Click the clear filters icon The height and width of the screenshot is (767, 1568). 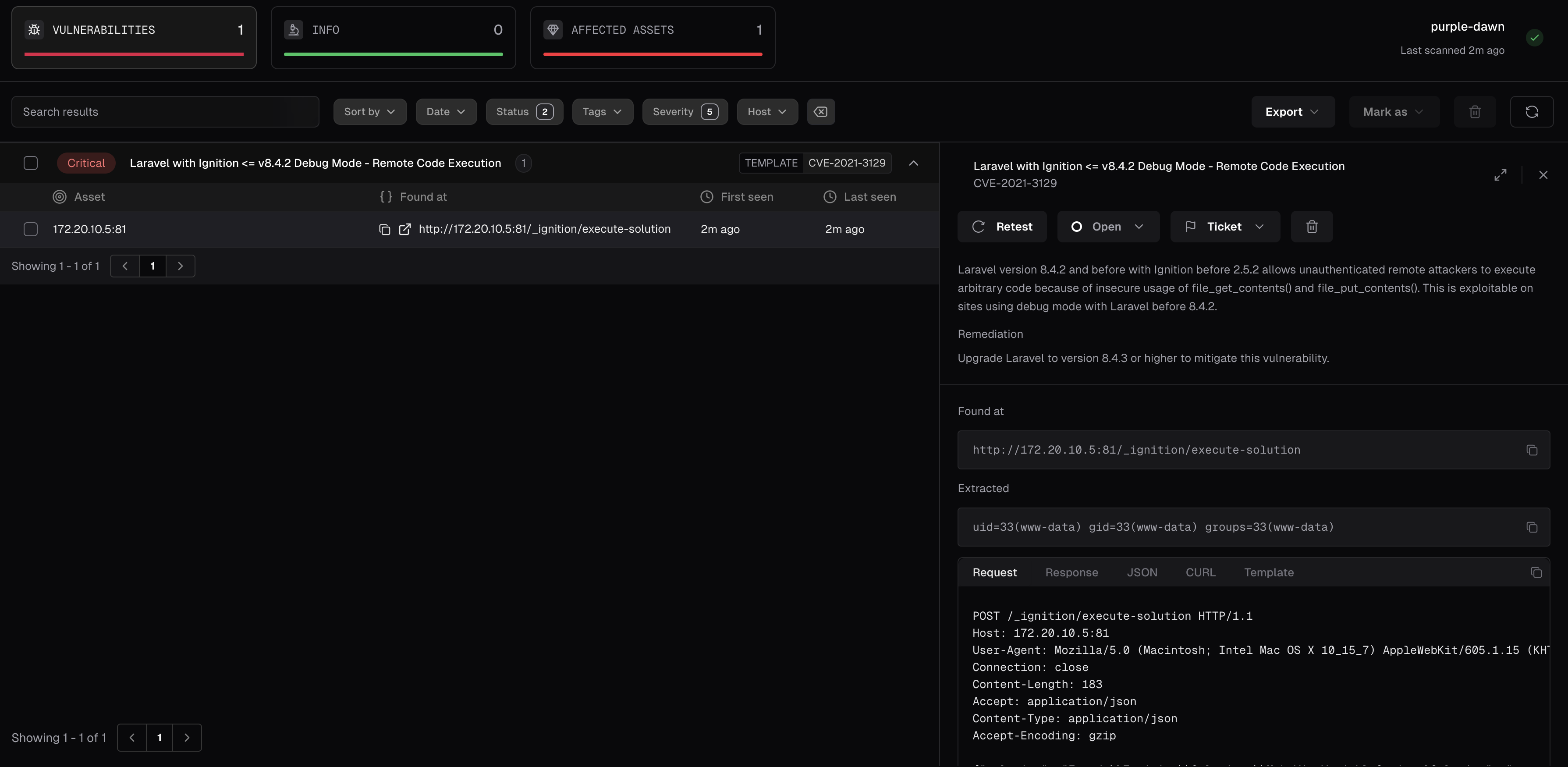pos(820,112)
